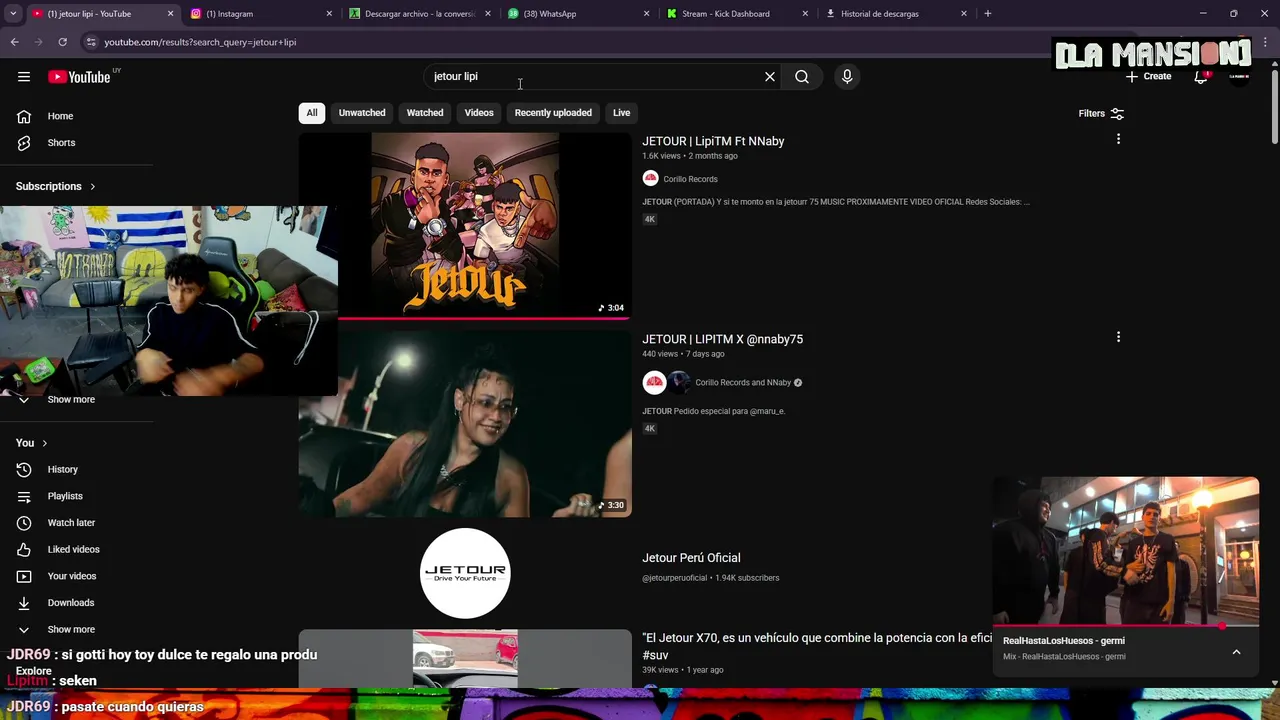Go to YouTube home via logo

[x=79, y=77]
